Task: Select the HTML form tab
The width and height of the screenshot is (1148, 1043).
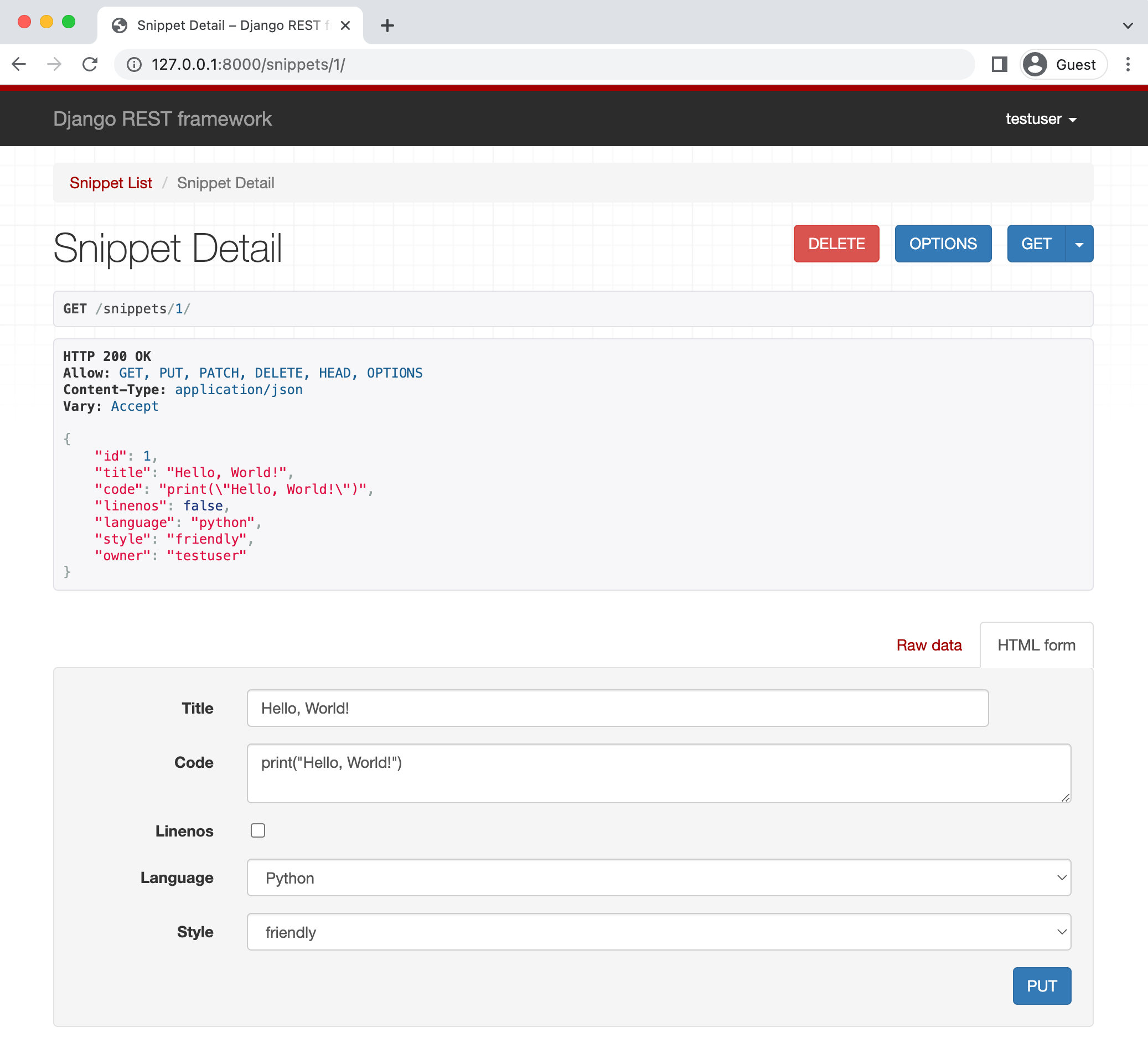Action: pos(1036,645)
